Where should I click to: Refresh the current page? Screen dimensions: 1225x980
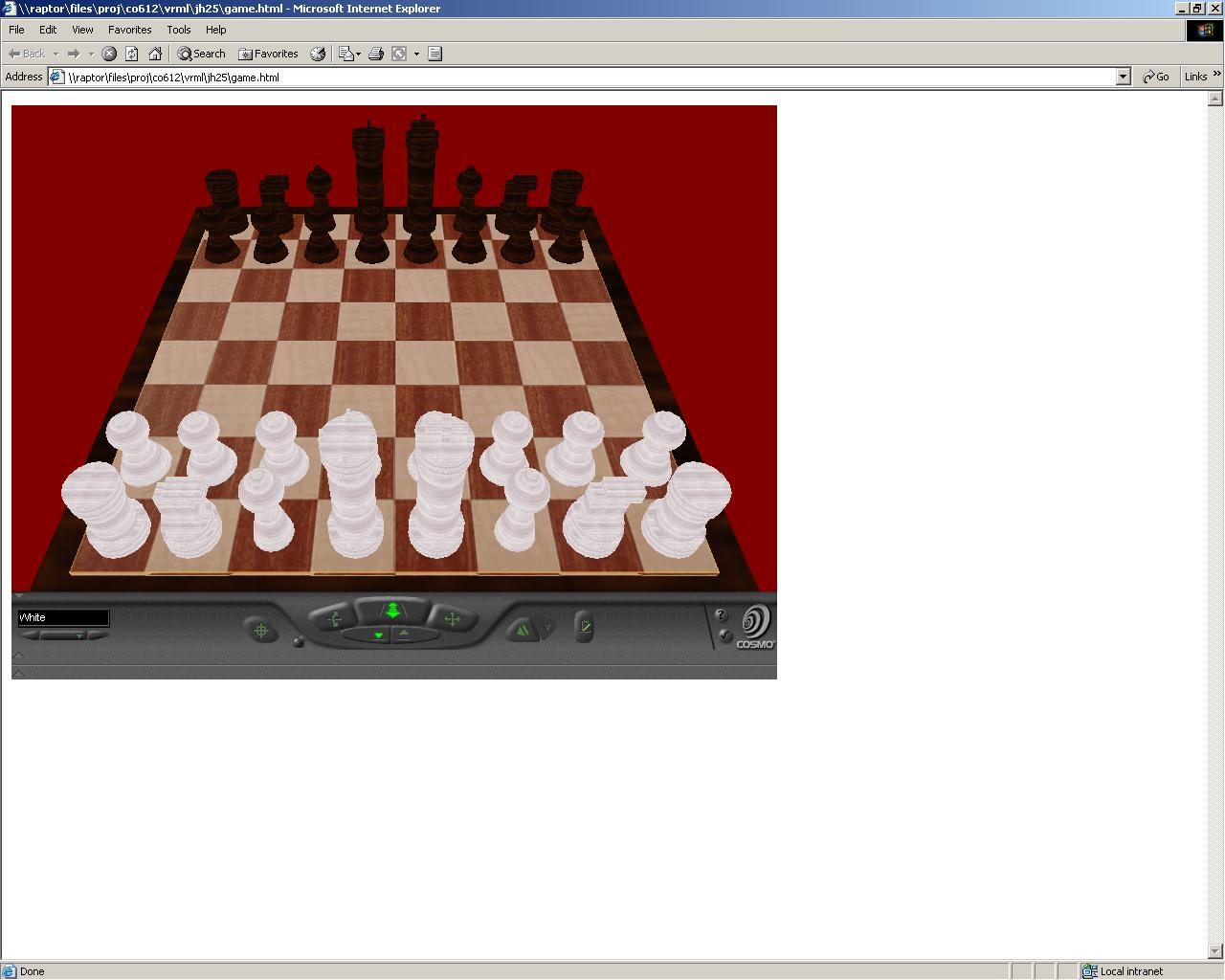(x=132, y=54)
